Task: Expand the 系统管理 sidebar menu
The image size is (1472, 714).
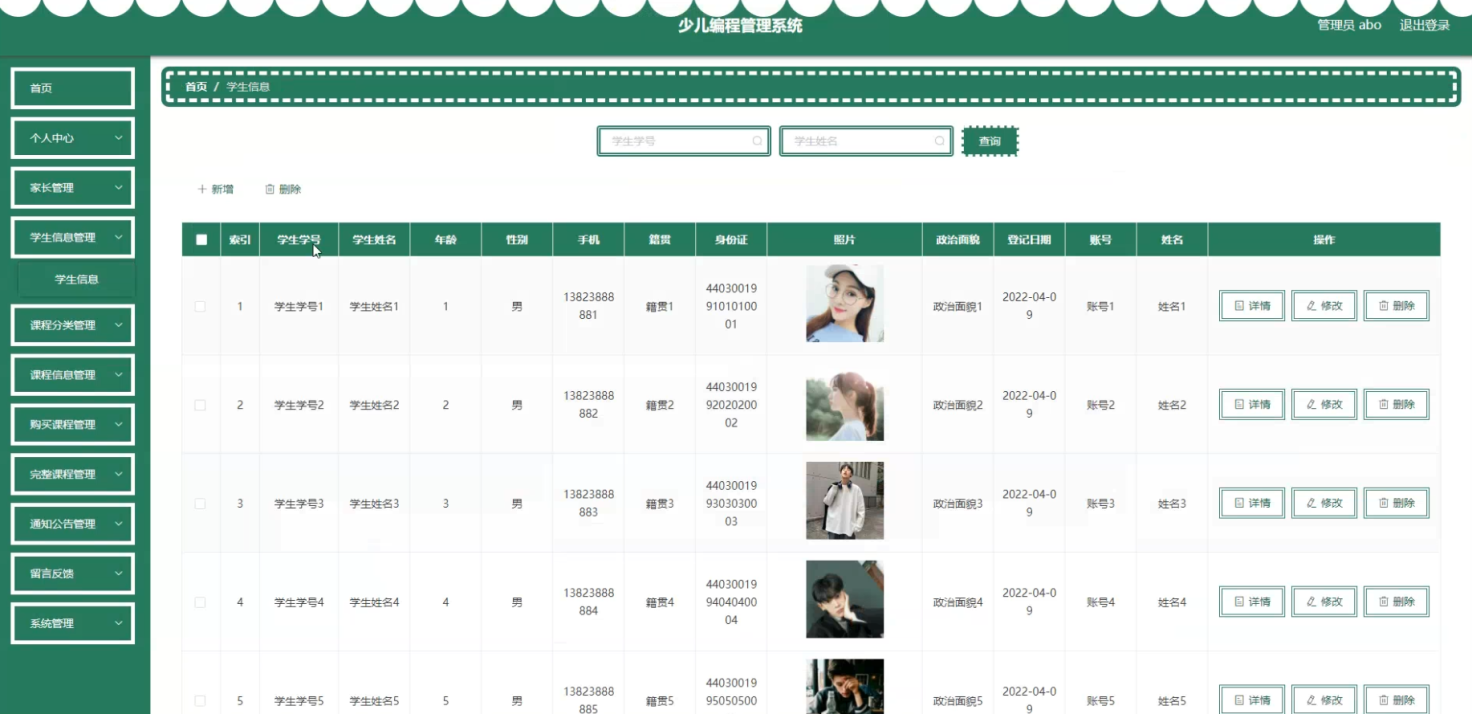Action: 72,623
